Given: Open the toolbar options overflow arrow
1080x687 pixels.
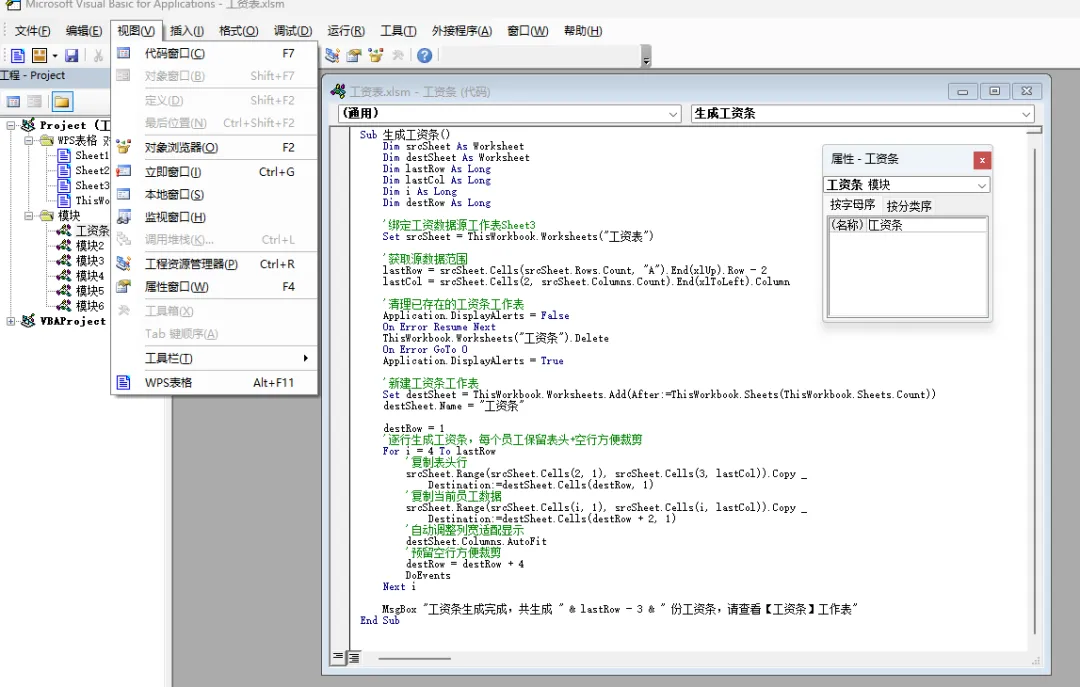Looking at the screenshot, I should [x=646, y=57].
